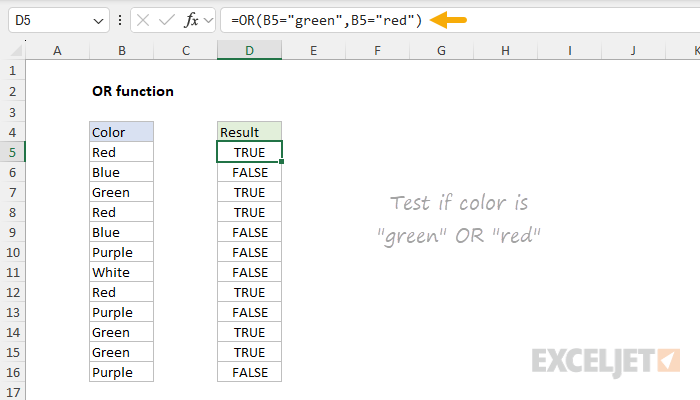Click cell B6 containing 'Blue'
Image resolution: width=700 pixels, height=400 pixels.
coord(121,172)
